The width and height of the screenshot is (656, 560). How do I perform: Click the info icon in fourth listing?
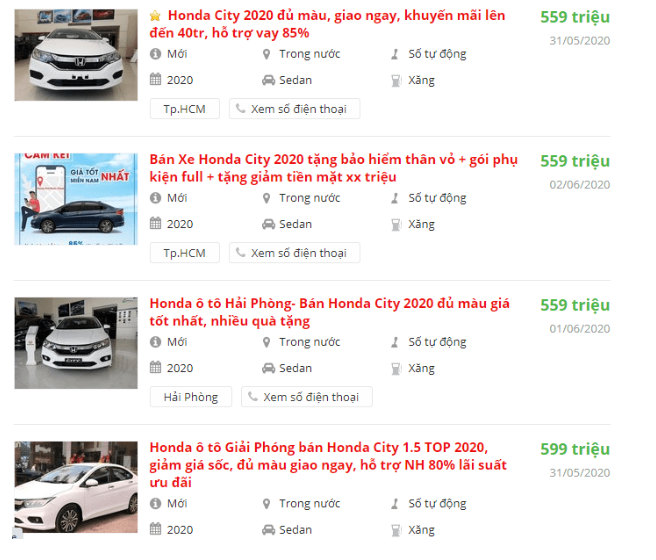click(x=155, y=504)
